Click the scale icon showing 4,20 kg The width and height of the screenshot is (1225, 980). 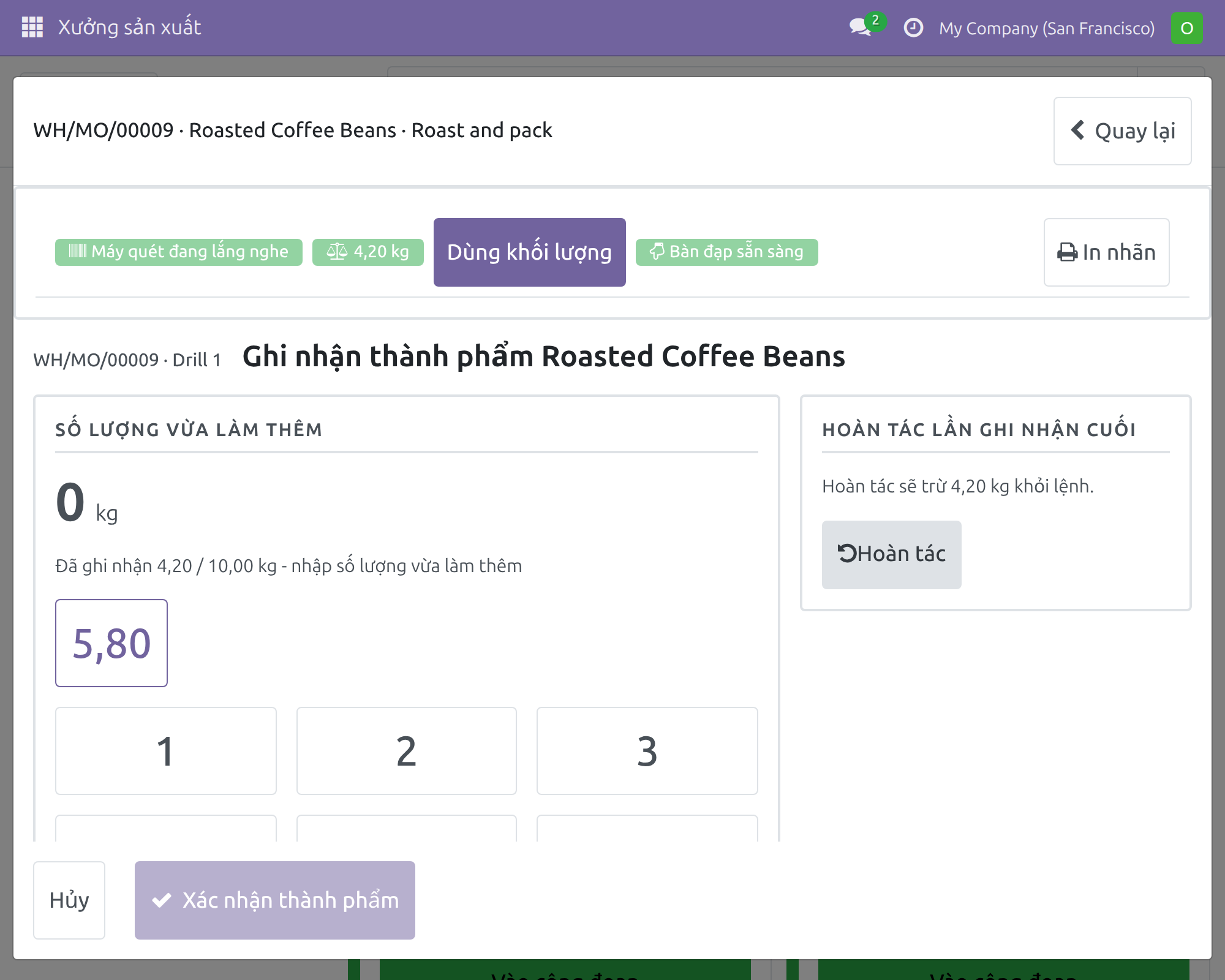click(337, 251)
